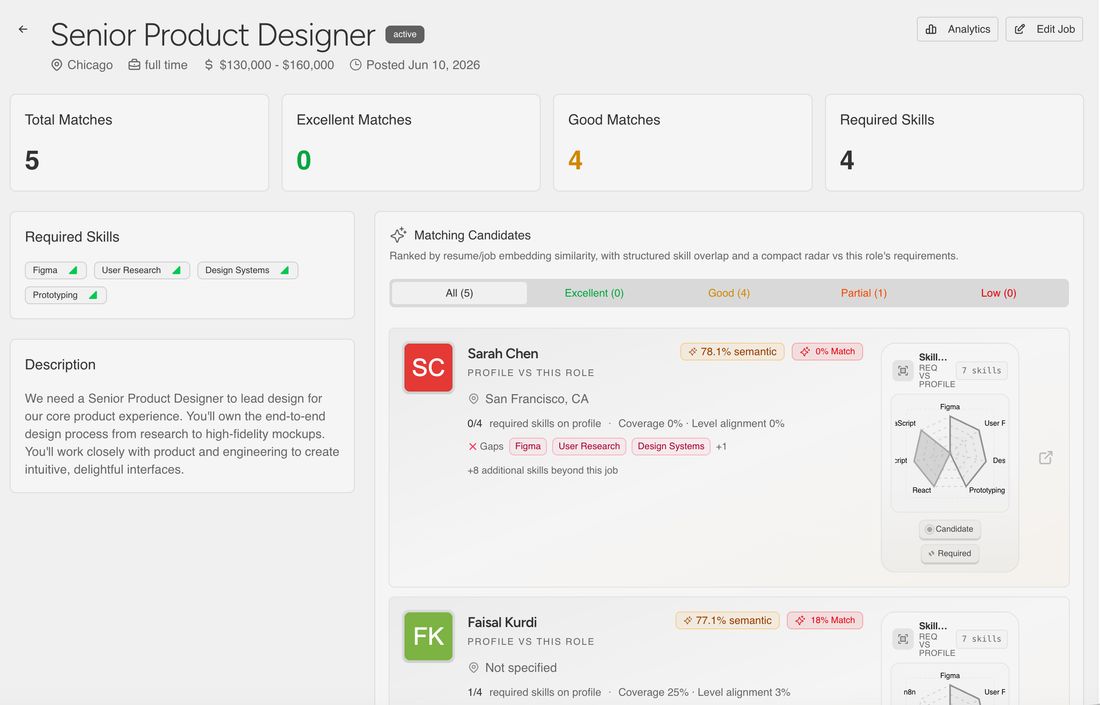Click the Figma chip in Required Skills panel
This screenshot has height=705, width=1100.
pos(55,270)
